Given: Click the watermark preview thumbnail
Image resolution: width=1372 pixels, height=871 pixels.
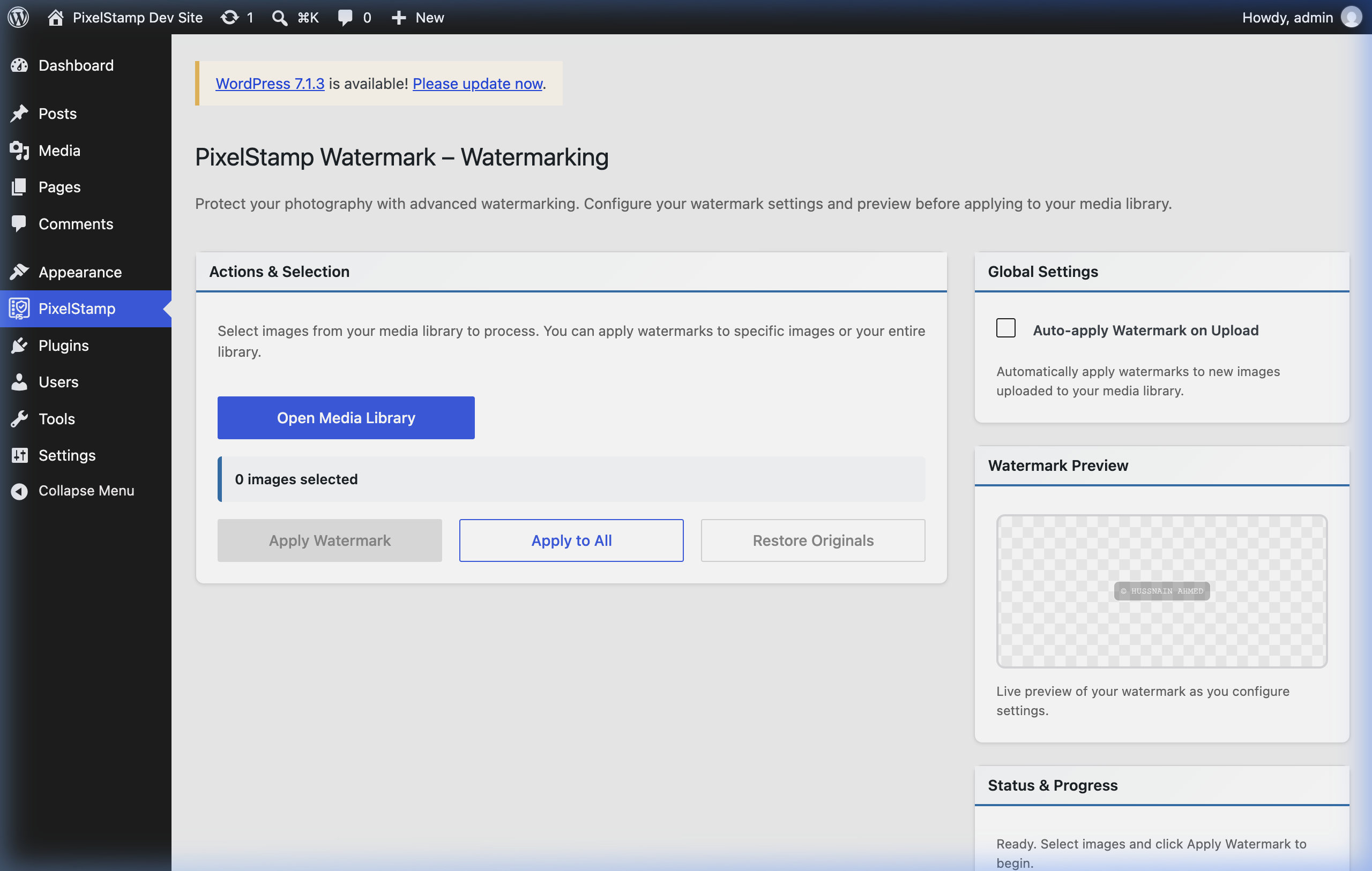Looking at the screenshot, I should [x=1162, y=591].
